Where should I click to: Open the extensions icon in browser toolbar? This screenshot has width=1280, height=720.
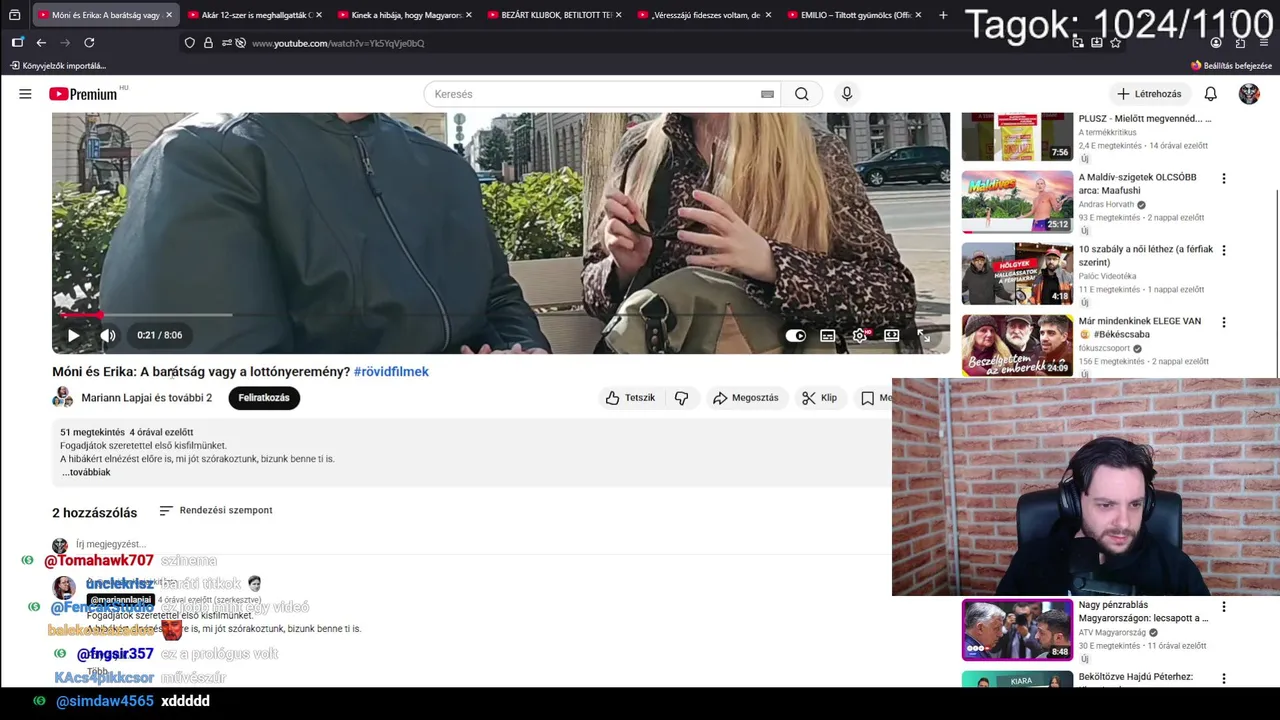point(1240,43)
